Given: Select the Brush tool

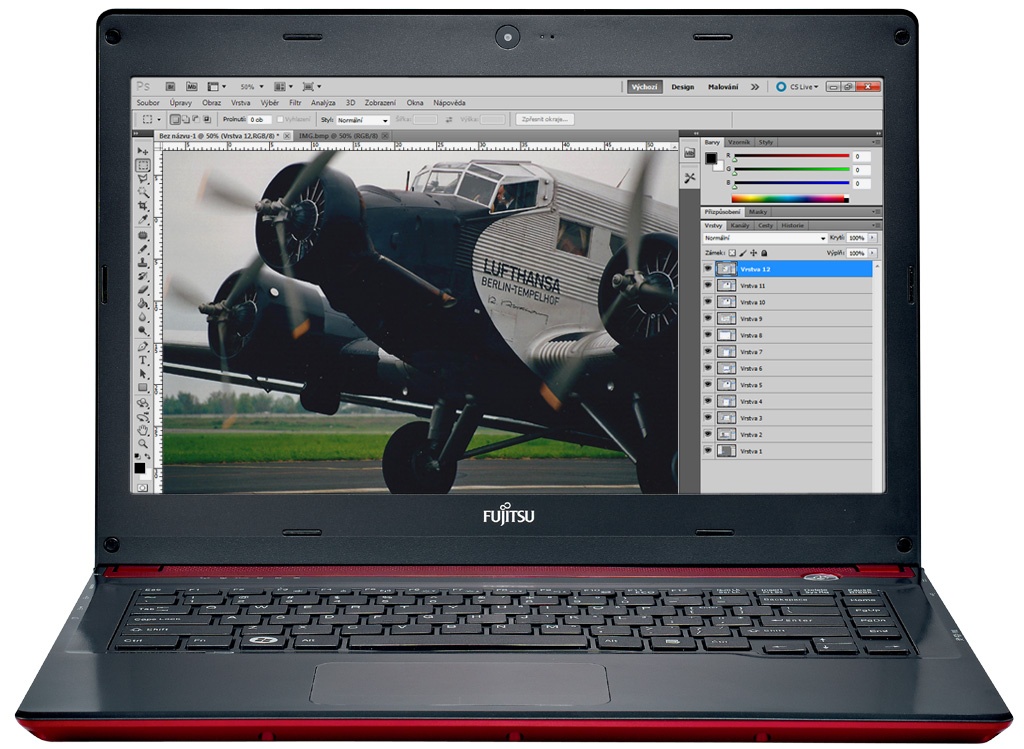Looking at the screenshot, I should pyautogui.click(x=142, y=249).
